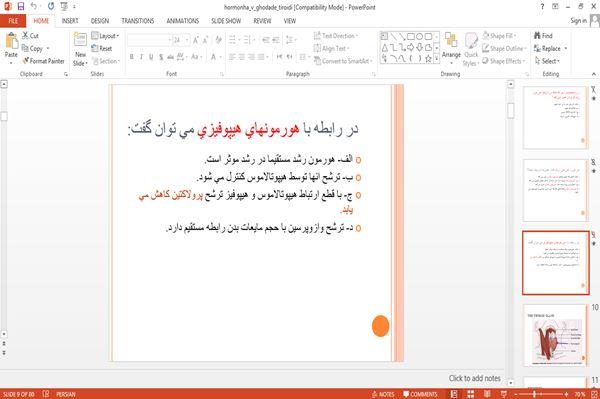Viewport: 600px width, 399px height.
Task: Open the Text Direction dropdown
Action: [x=336, y=36]
